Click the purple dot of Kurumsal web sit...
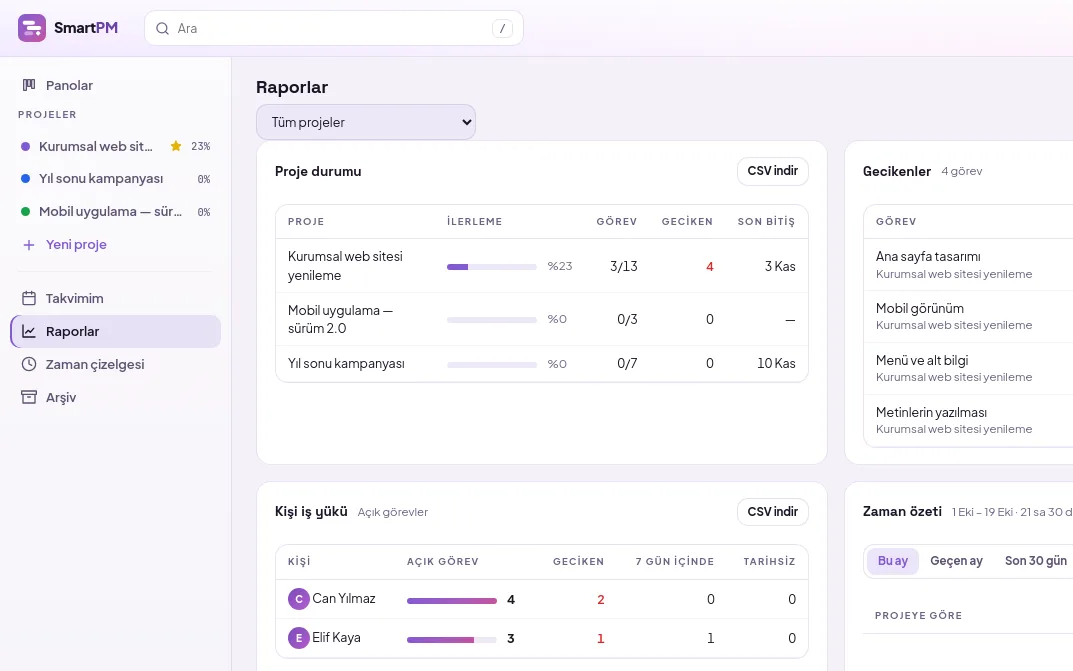Screen dimensions: 1073x671 pos(25,146)
